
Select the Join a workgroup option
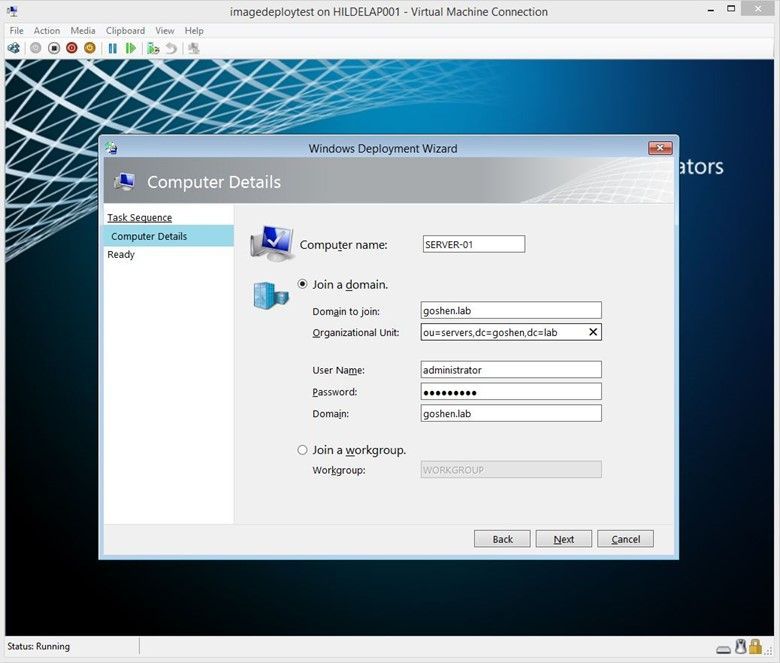pos(302,450)
